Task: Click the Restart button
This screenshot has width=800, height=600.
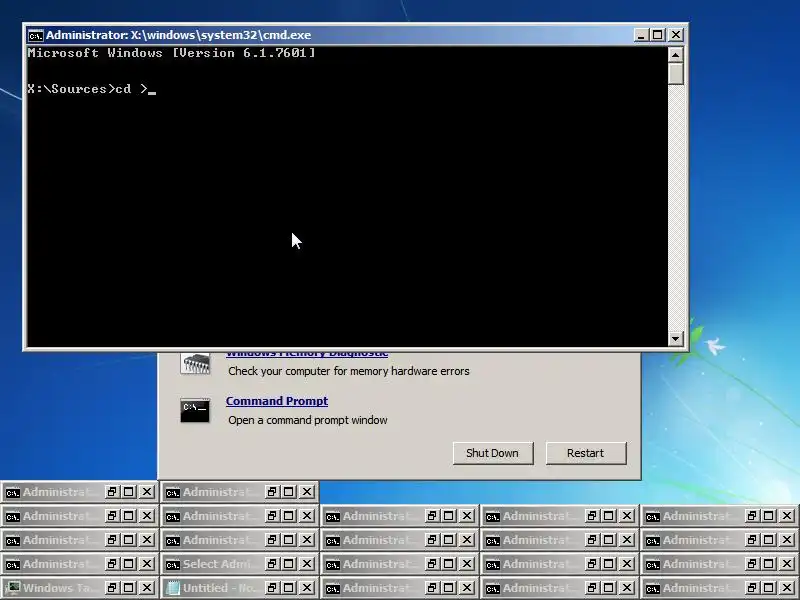Action: pos(586,453)
